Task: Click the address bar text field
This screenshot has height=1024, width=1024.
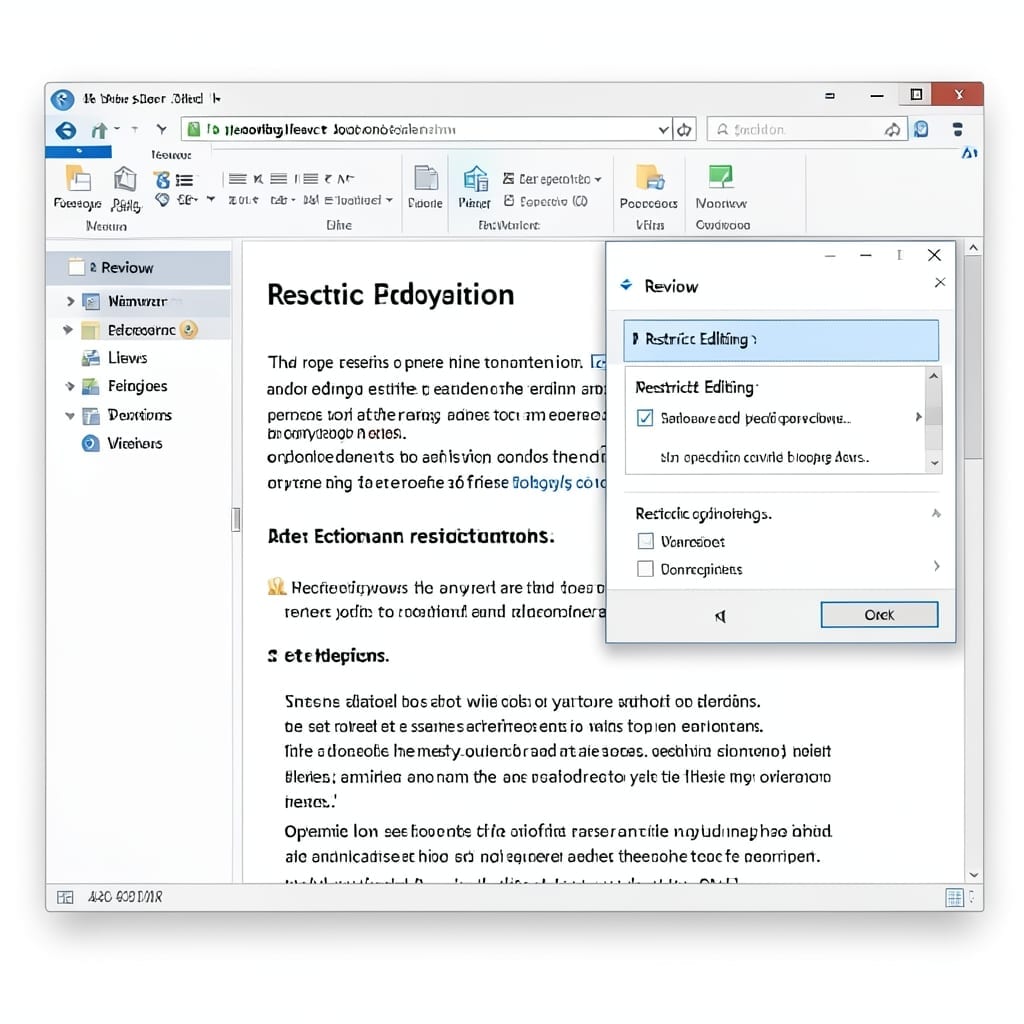Action: tap(428, 129)
